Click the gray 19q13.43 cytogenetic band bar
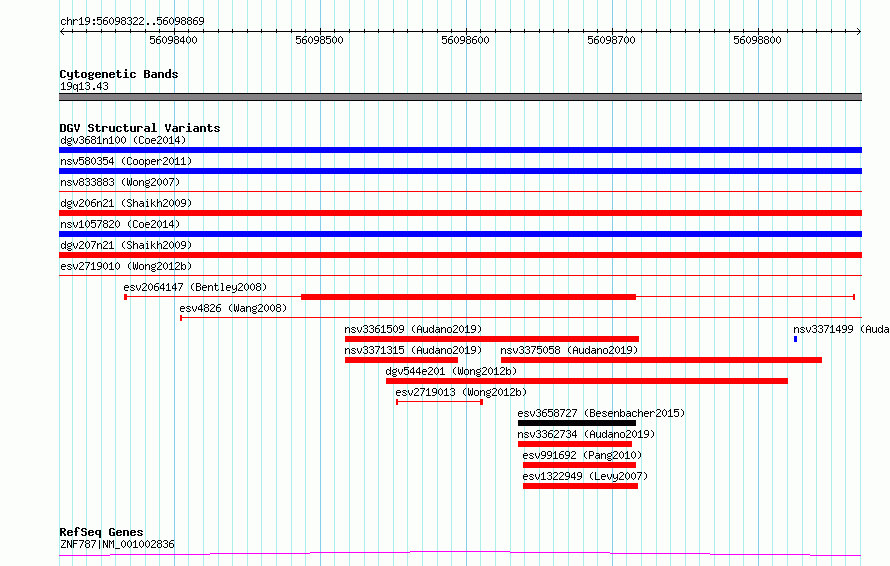This screenshot has height=566, width=890. click(460, 97)
